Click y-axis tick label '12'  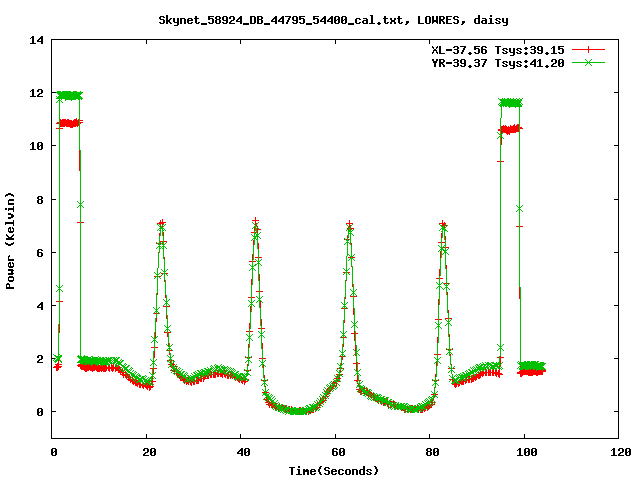pyautogui.click(x=37, y=93)
